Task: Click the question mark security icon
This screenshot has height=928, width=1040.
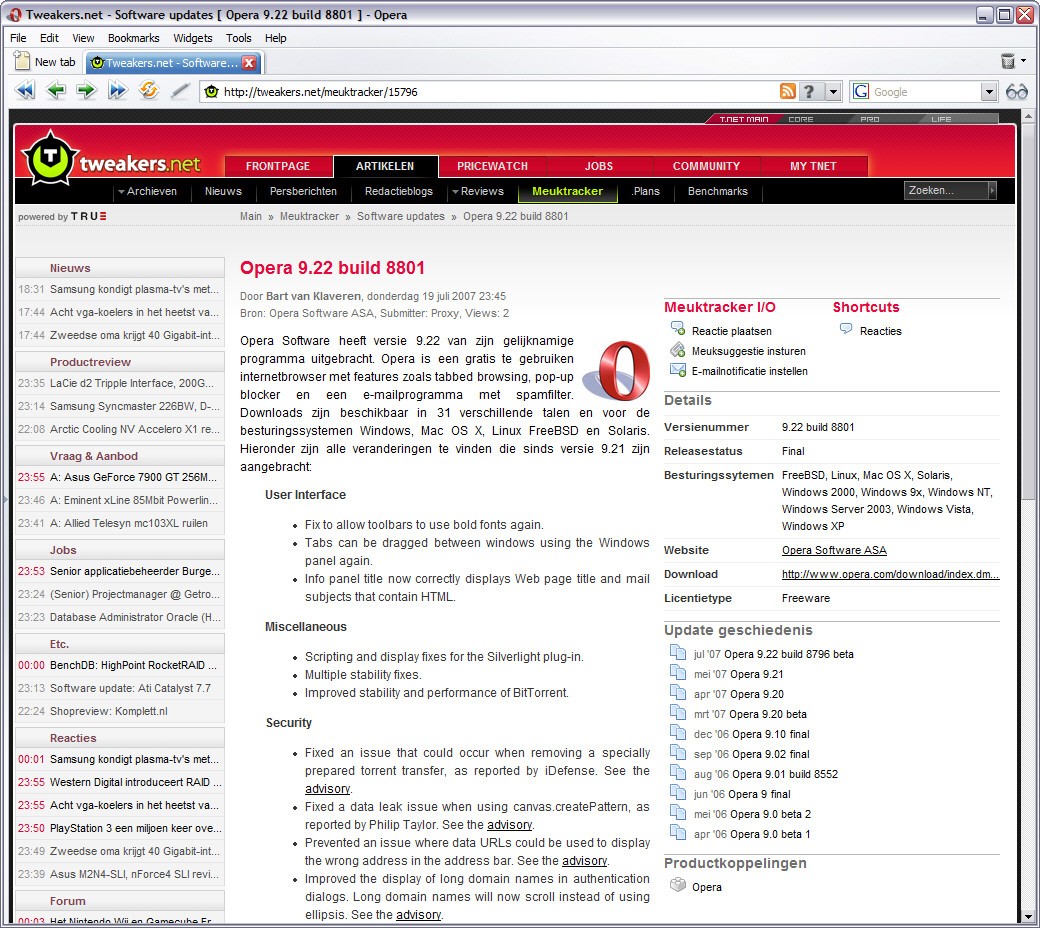Action: pos(809,92)
